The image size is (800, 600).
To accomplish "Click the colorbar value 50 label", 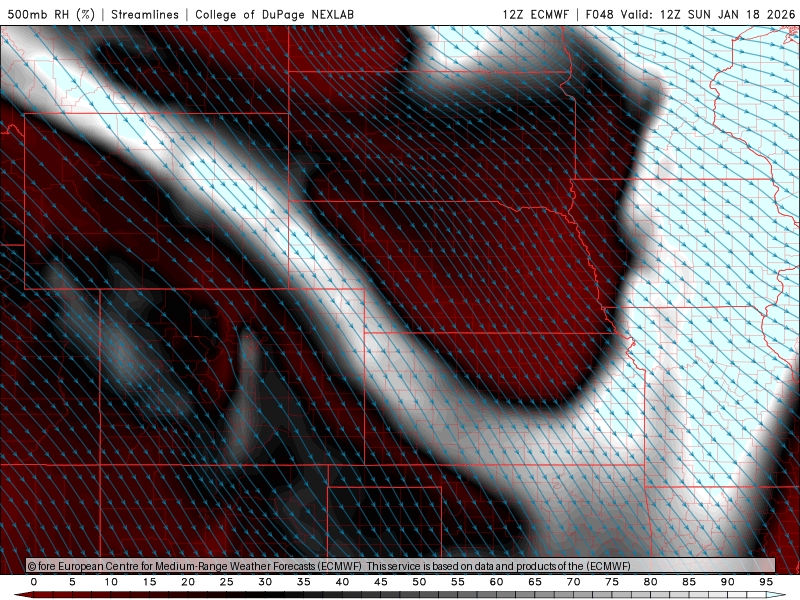I will (419, 582).
